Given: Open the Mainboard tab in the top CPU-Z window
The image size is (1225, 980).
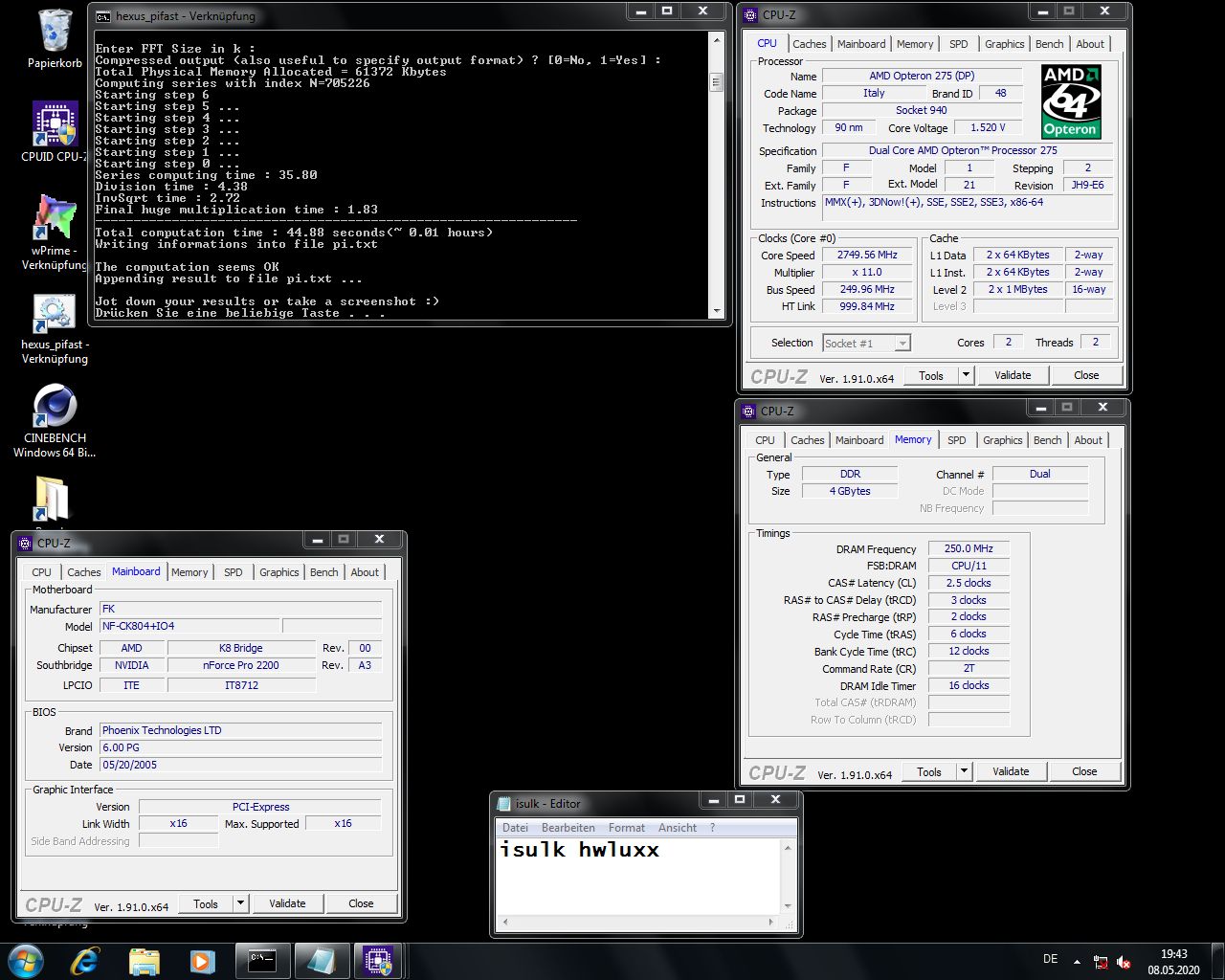Looking at the screenshot, I should 861,44.
